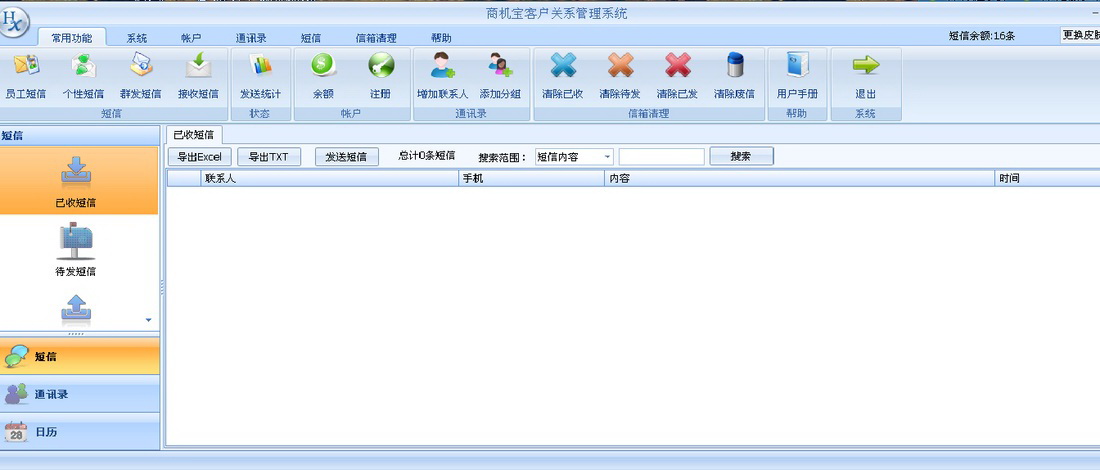Check balance with the 余额 icon

click(x=323, y=65)
